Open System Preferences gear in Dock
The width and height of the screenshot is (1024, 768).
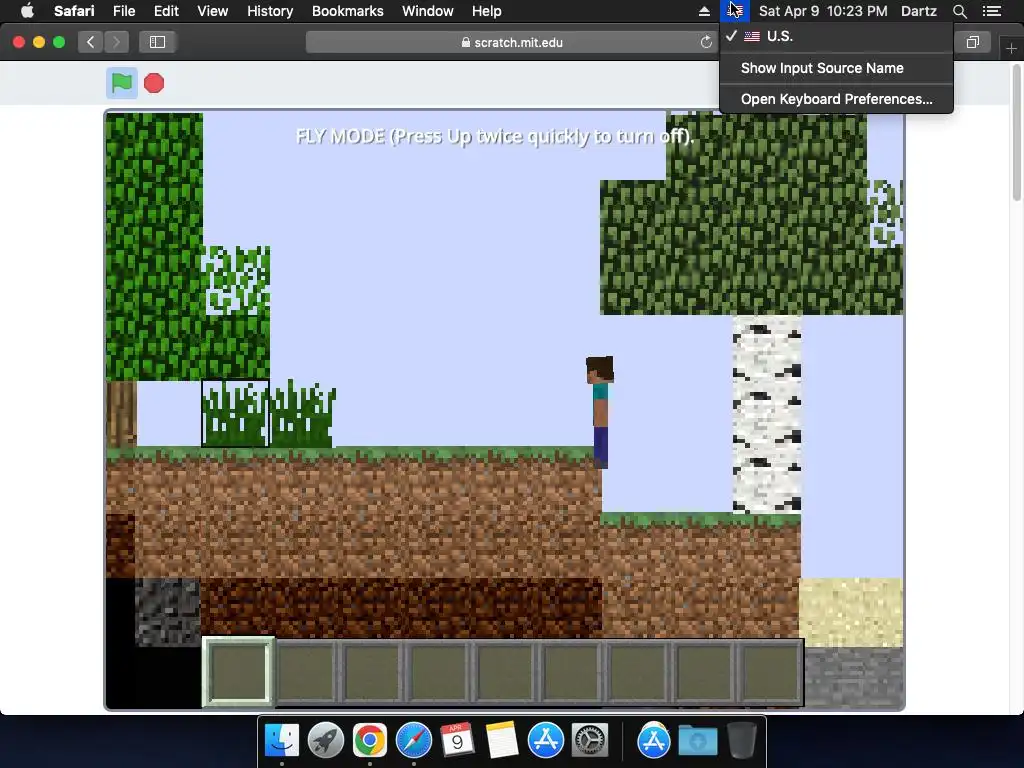(x=590, y=740)
